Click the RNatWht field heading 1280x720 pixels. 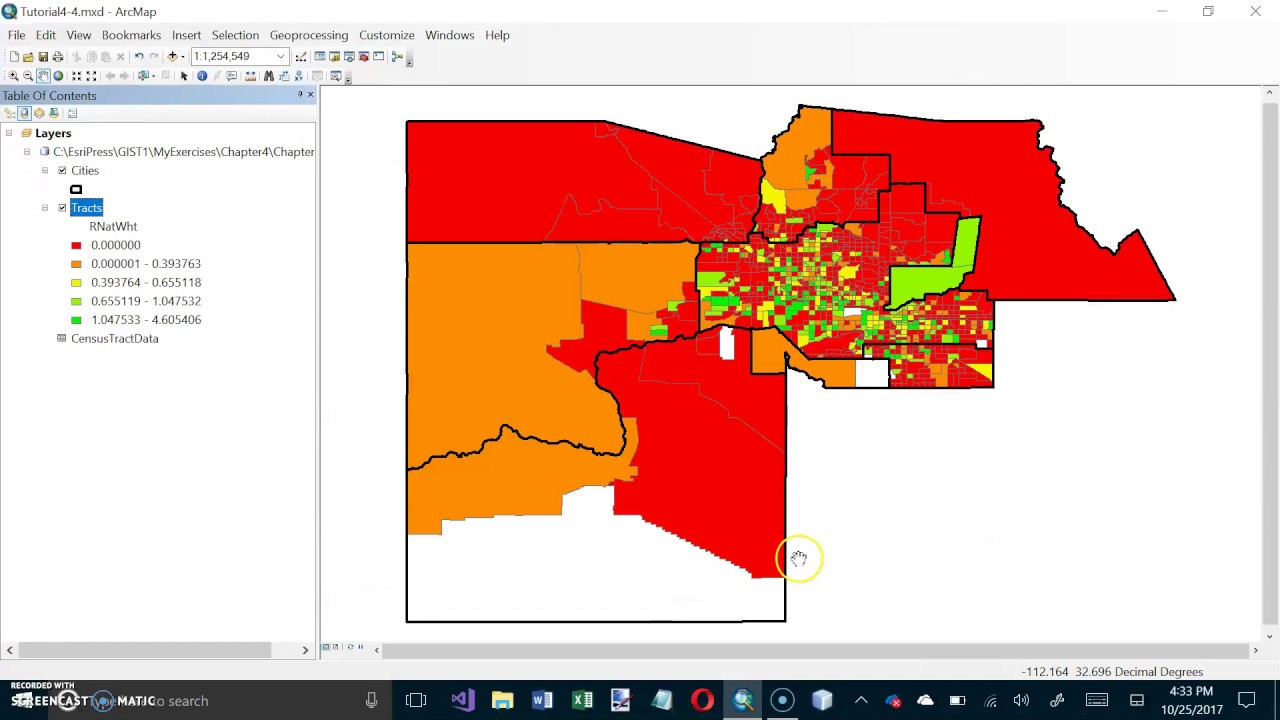(x=113, y=227)
